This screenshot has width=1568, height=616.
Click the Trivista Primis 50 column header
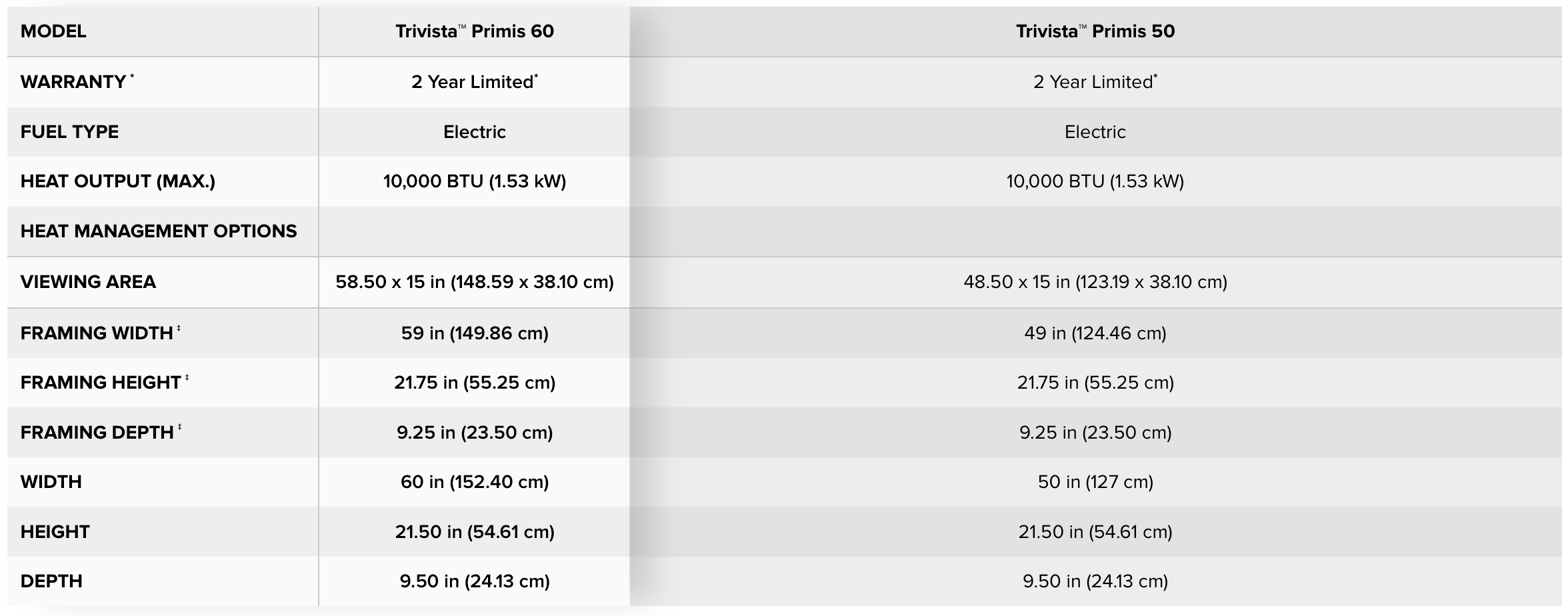pyautogui.click(x=1095, y=31)
